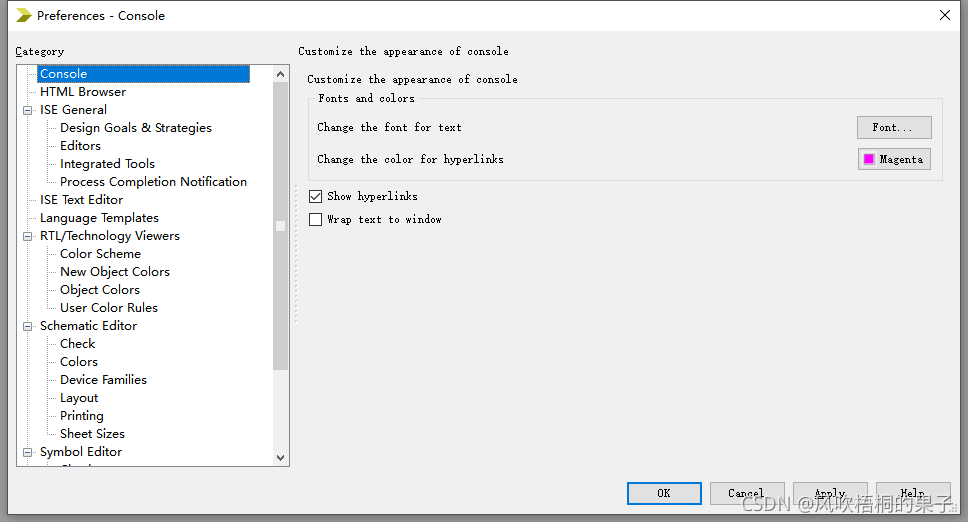The height and width of the screenshot is (522, 968).
Task: Close the Preferences dialog
Action: [x=945, y=15]
